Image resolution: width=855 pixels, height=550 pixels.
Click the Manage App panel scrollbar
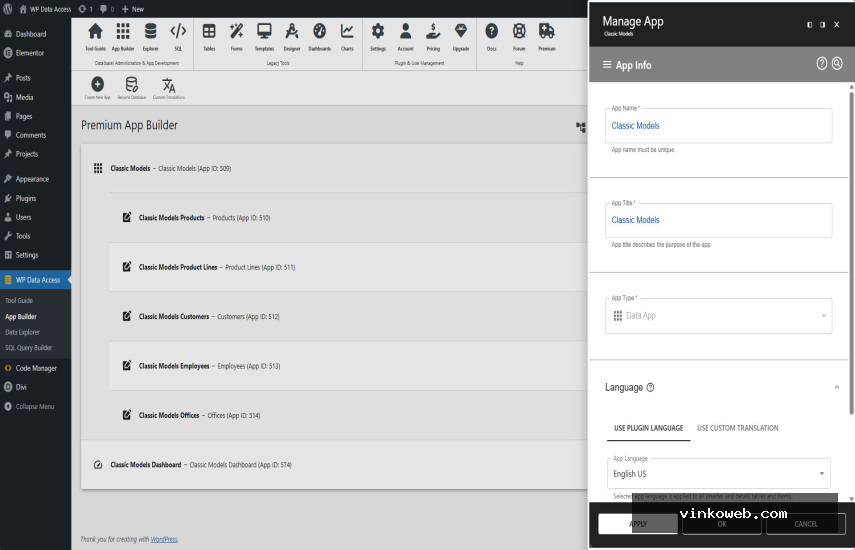point(851,253)
